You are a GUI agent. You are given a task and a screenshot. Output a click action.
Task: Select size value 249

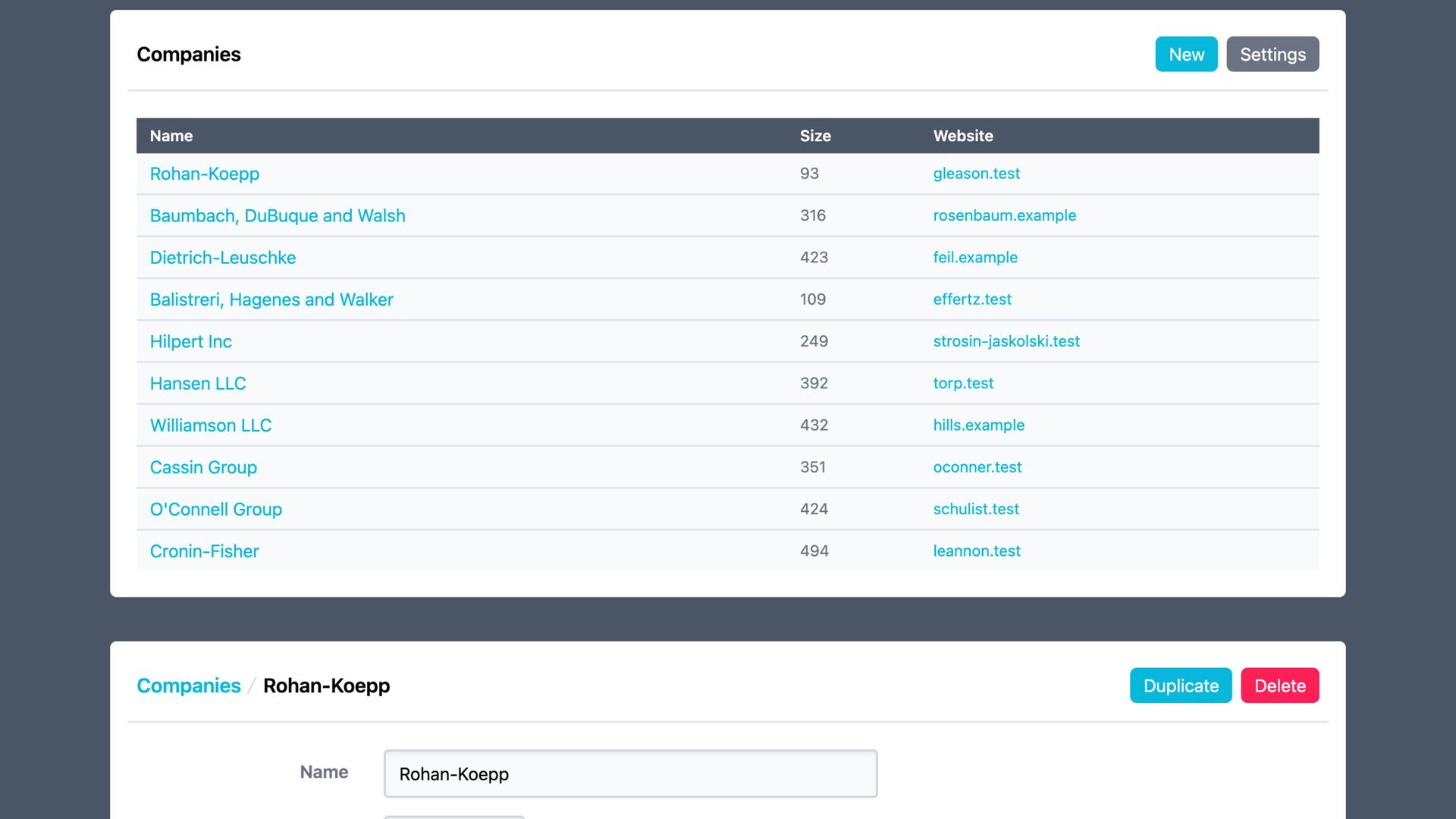point(814,341)
